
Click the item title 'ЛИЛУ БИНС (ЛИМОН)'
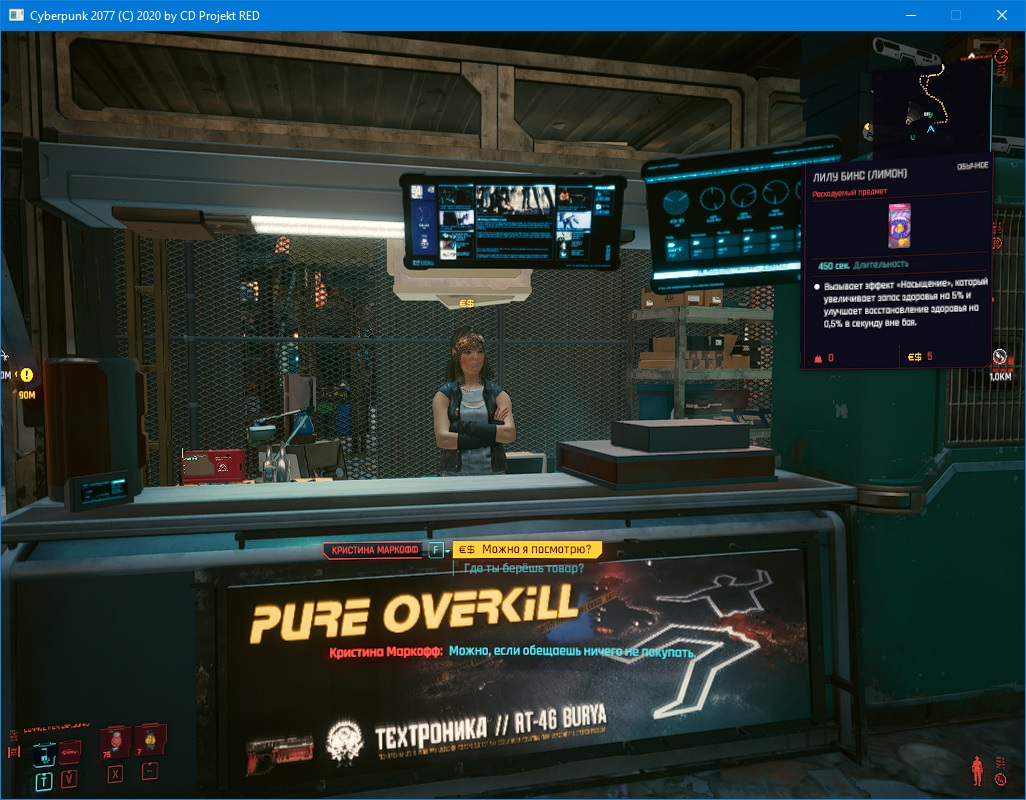pos(860,175)
